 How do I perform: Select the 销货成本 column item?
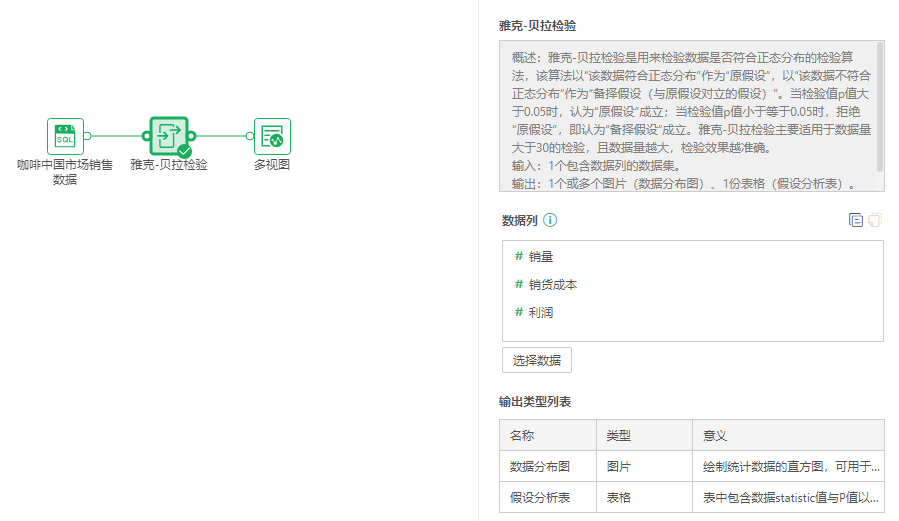click(553, 285)
